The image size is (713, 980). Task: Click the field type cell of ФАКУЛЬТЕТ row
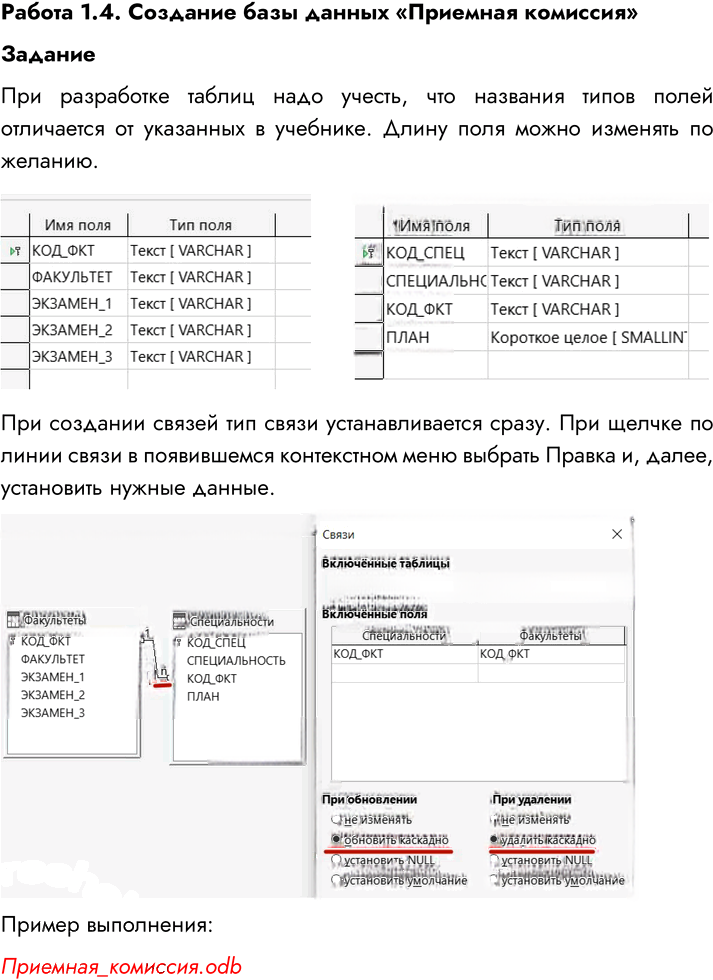201,277
